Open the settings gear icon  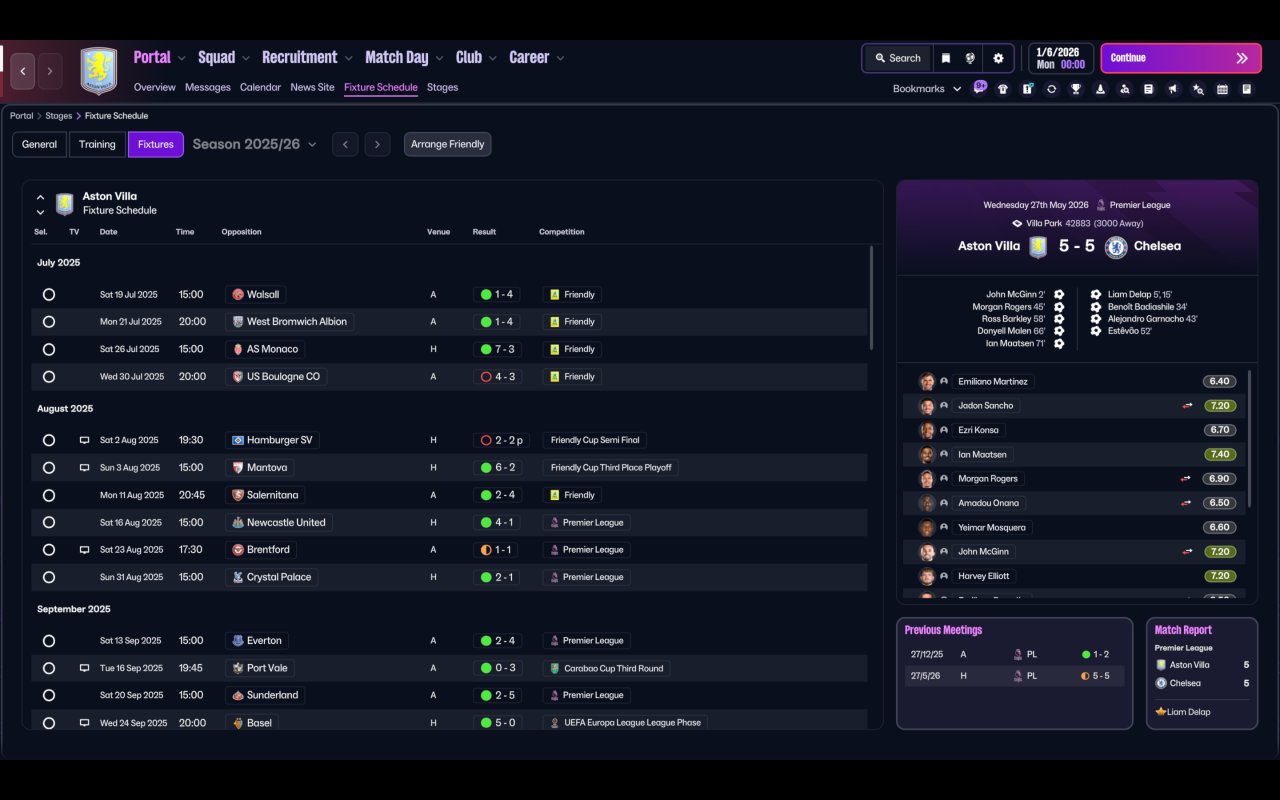coord(998,58)
